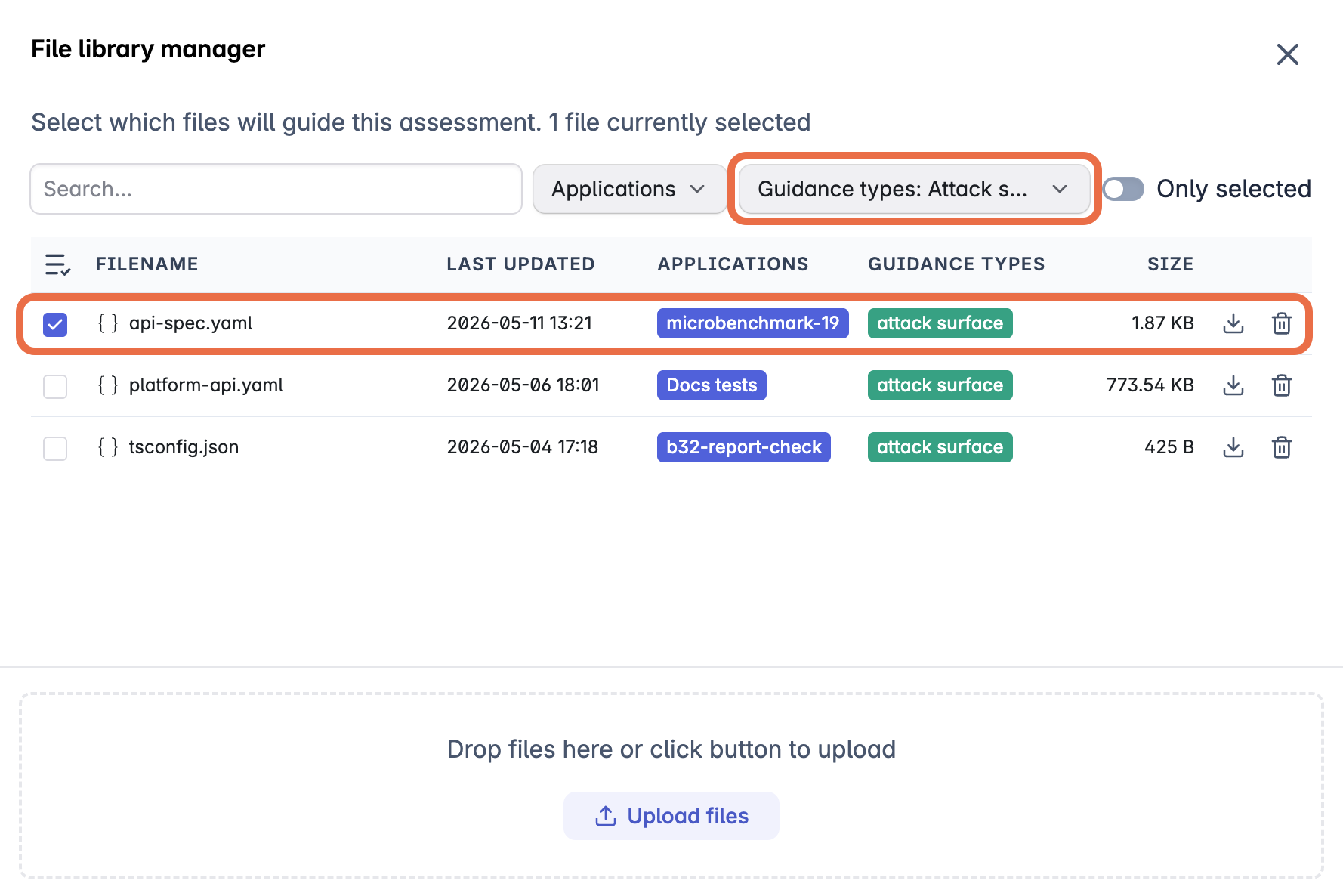This screenshot has height=896, width=1343.
Task: Click the date 2026-05-04 17:18
Action: click(x=522, y=447)
